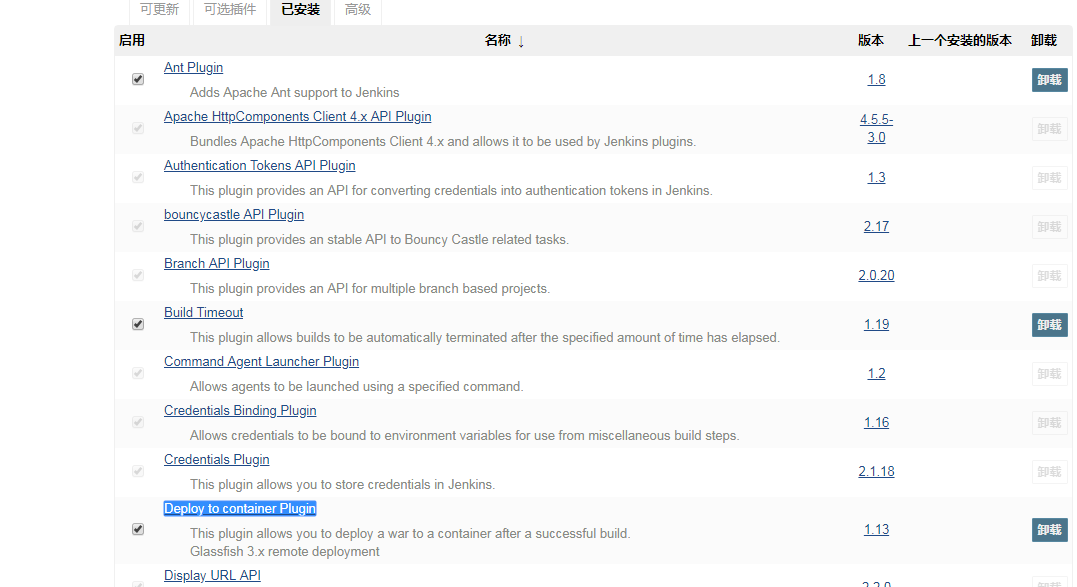This screenshot has width=1077, height=587.
Task: Click the sort arrow next to 名称
Action: pyautogui.click(x=522, y=41)
